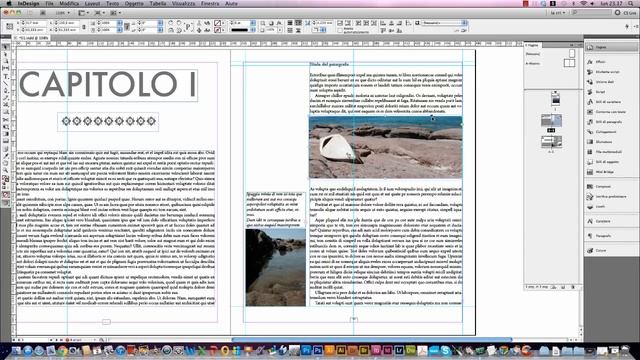640x360 pixels.
Task: Select the Rectangle Frame tool
Action: pos(6,104)
